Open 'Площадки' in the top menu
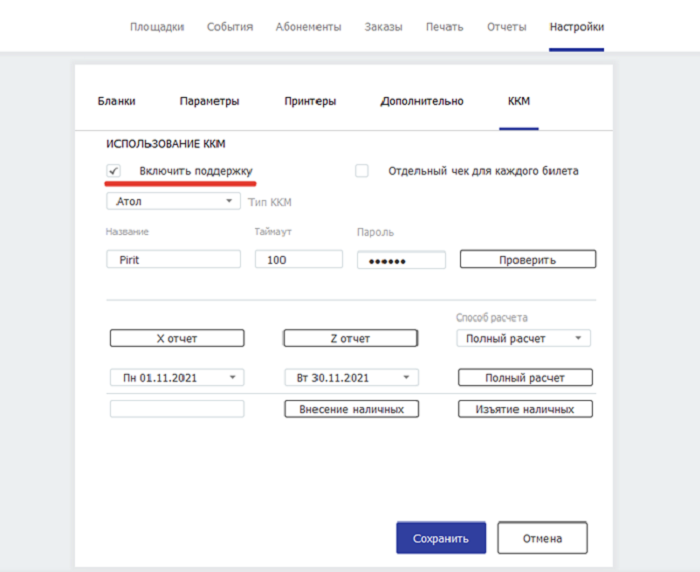The width and height of the screenshot is (700, 572). click(157, 26)
